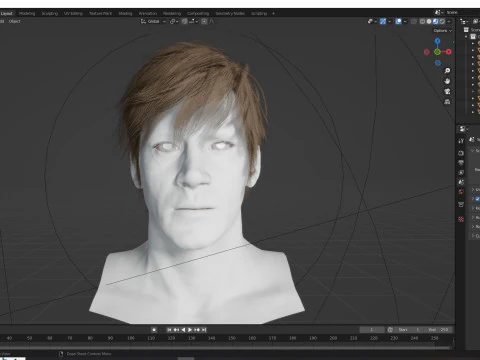Open the World properties tab
The width and height of the screenshot is (480, 360).
pyautogui.click(x=461, y=192)
